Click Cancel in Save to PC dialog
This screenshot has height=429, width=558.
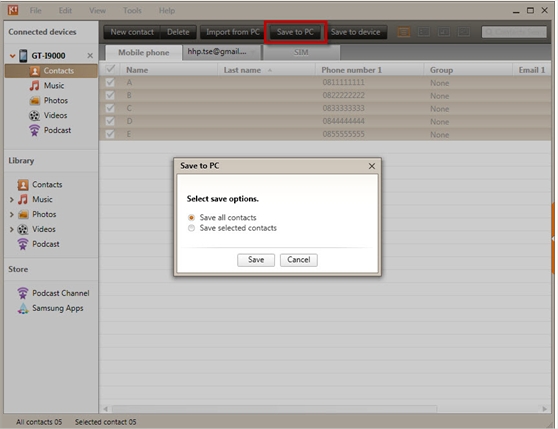[x=299, y=260]
